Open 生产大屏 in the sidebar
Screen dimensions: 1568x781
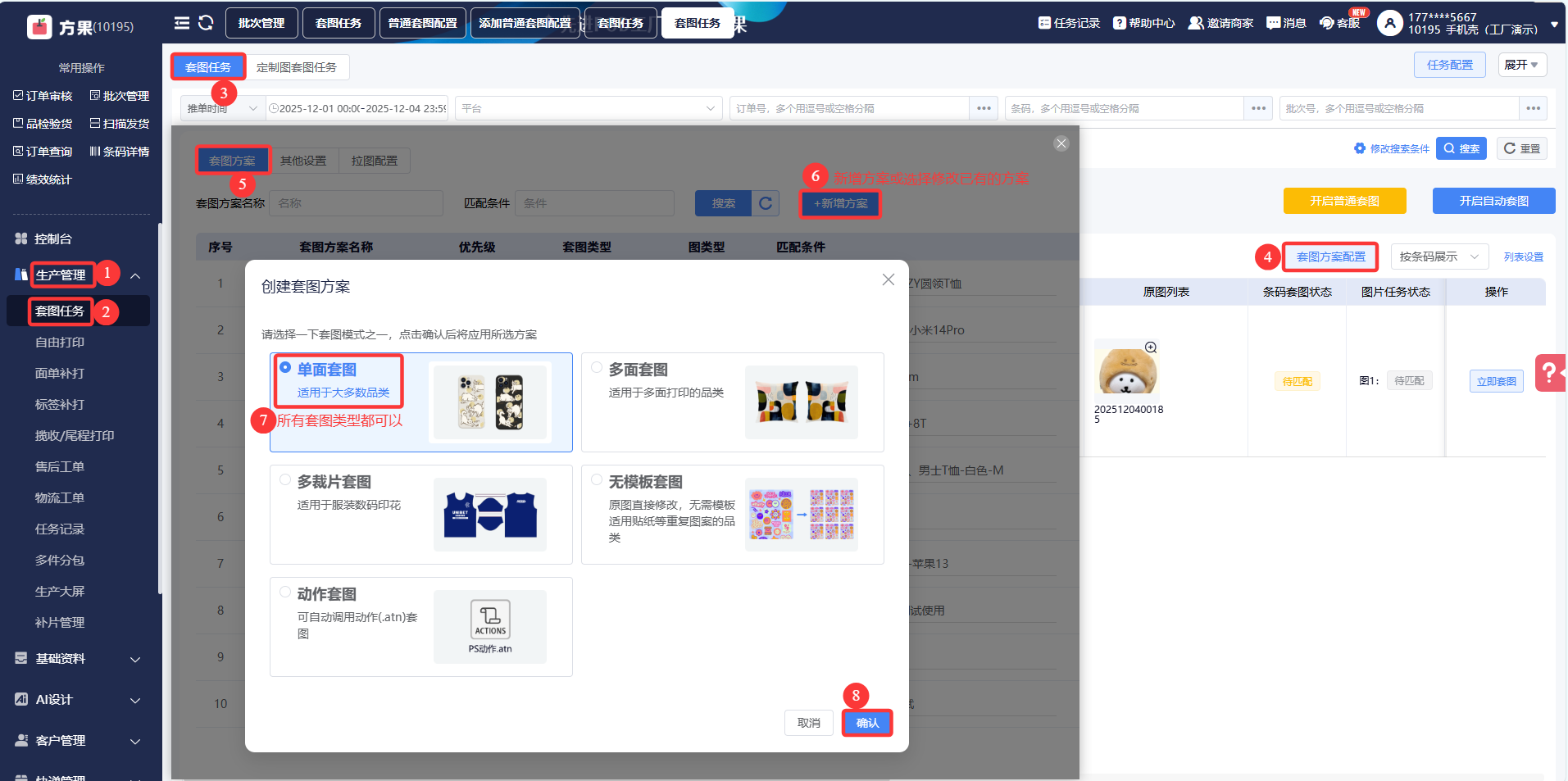pyautogui.click(x=60, y=592)
